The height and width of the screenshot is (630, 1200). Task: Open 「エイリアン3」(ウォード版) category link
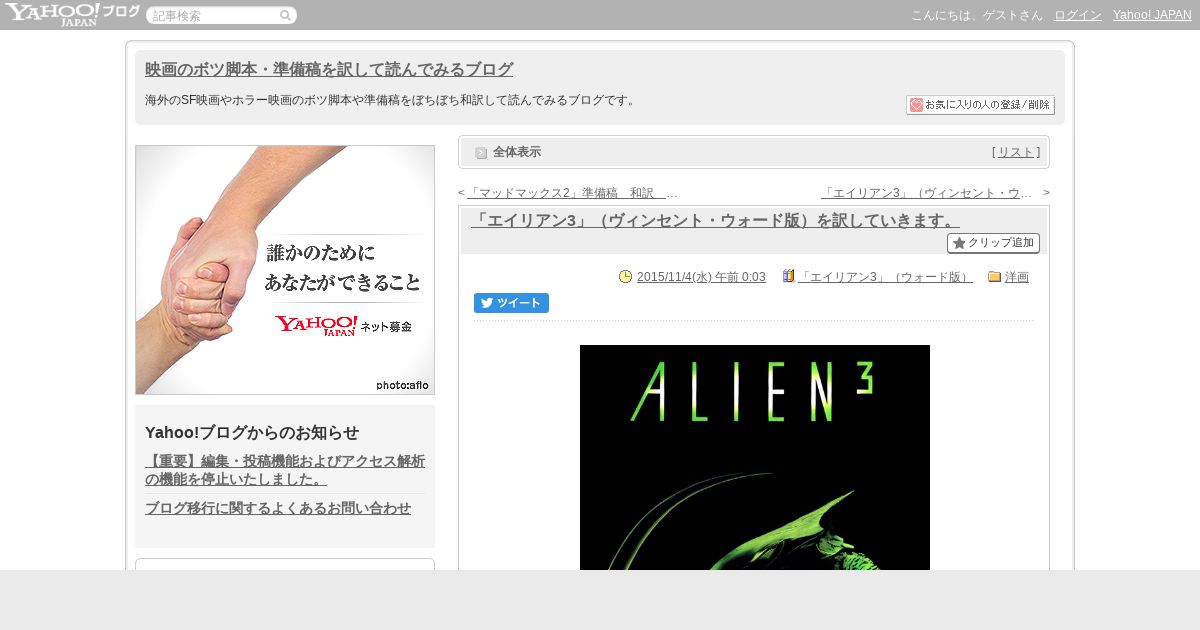point(885,277)
